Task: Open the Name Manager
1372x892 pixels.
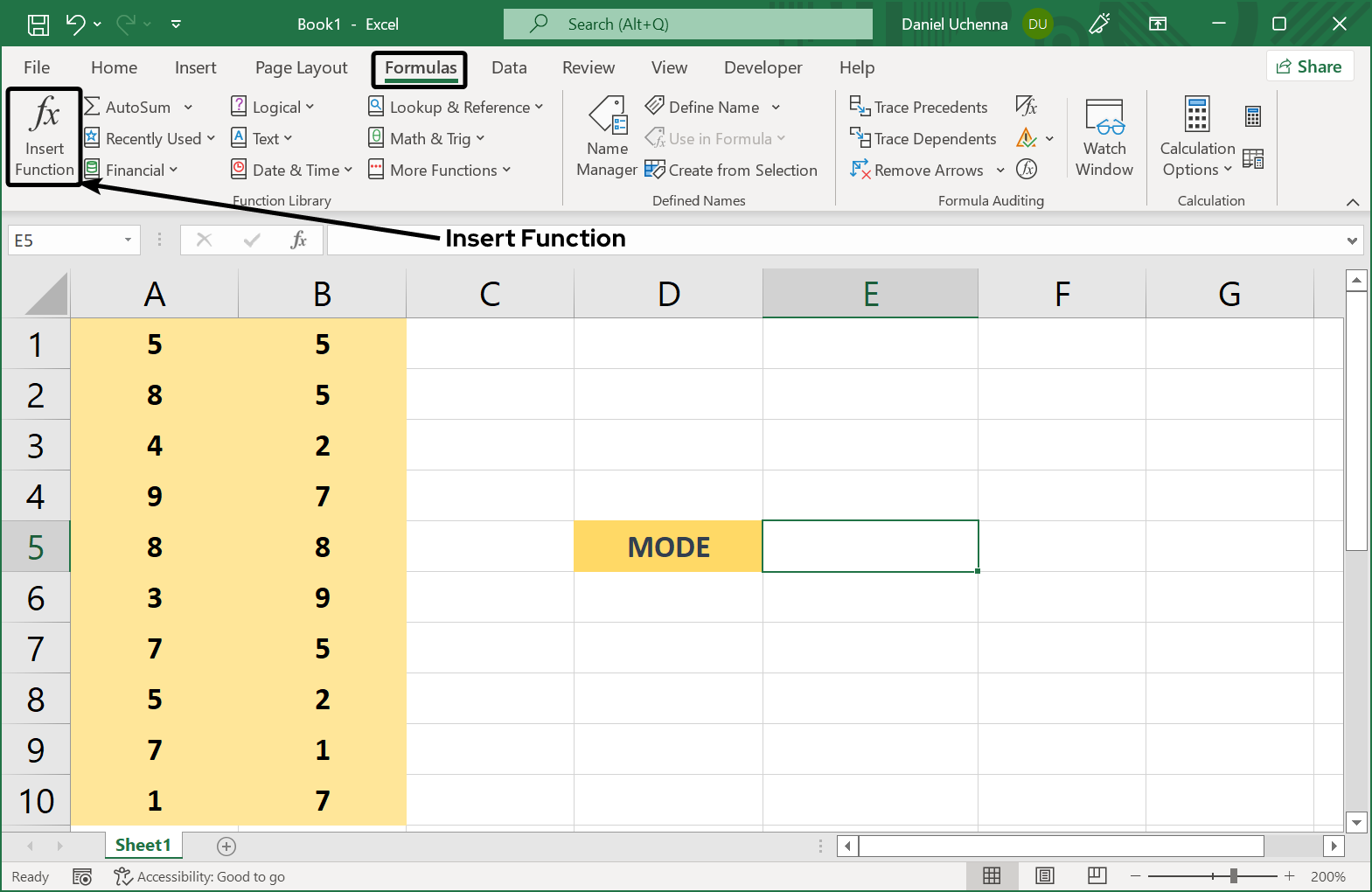Action: (607, 137)
